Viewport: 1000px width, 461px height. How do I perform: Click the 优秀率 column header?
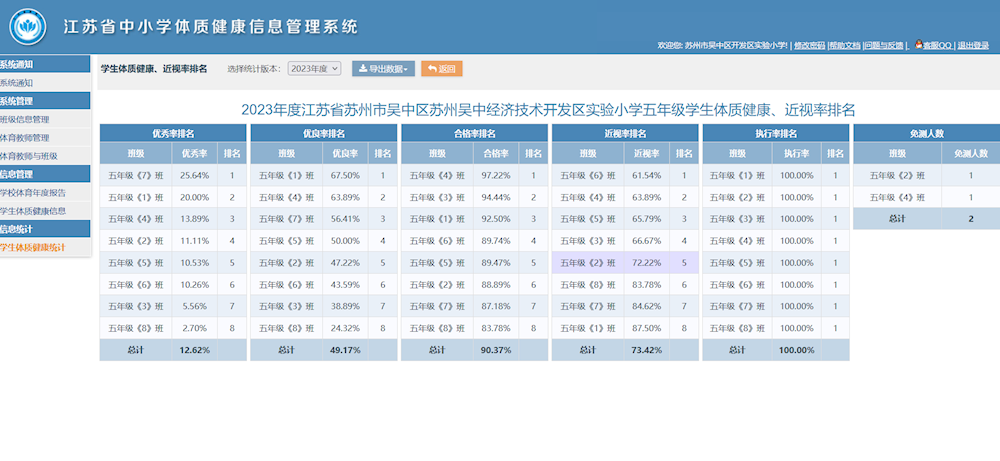pyautogui.click(x=195, y=154)
